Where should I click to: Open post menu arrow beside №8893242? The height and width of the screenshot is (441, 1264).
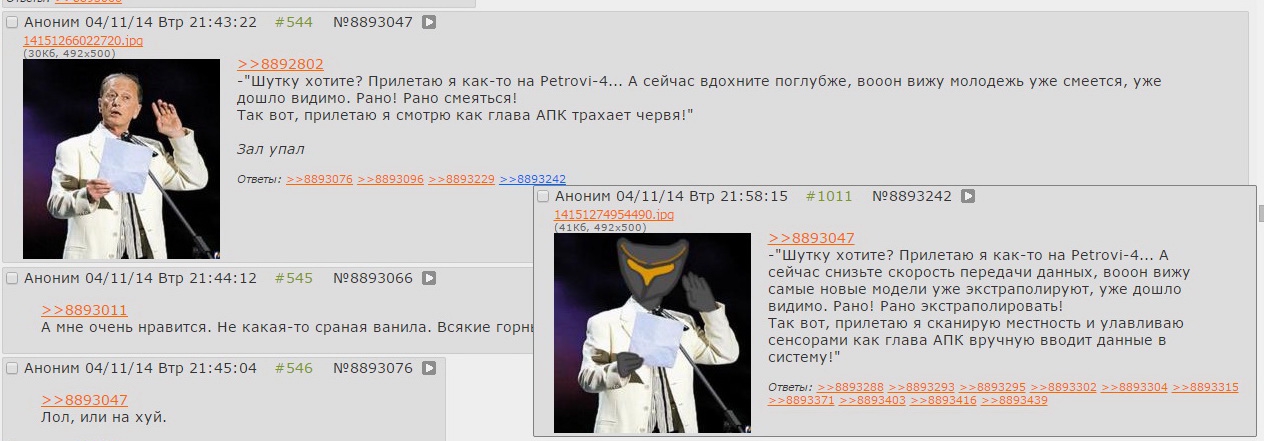coord(967,196)
